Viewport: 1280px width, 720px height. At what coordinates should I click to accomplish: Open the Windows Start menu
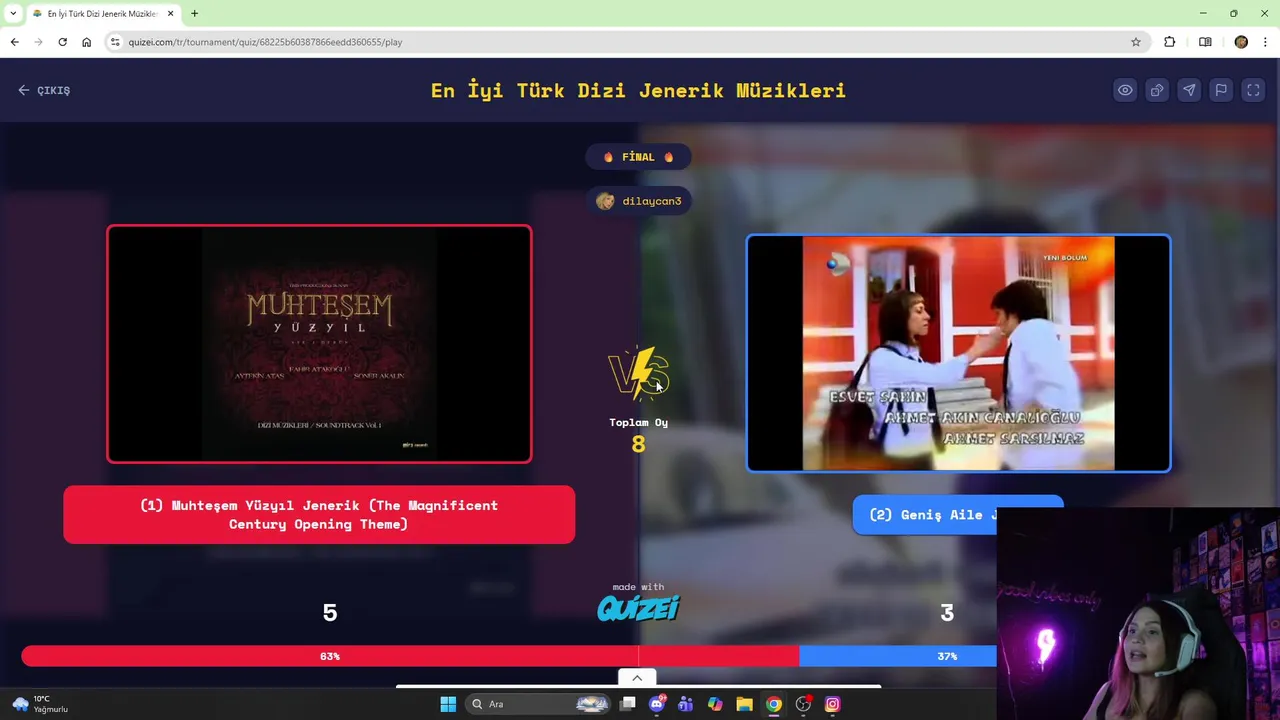click(x=448, y=704)
